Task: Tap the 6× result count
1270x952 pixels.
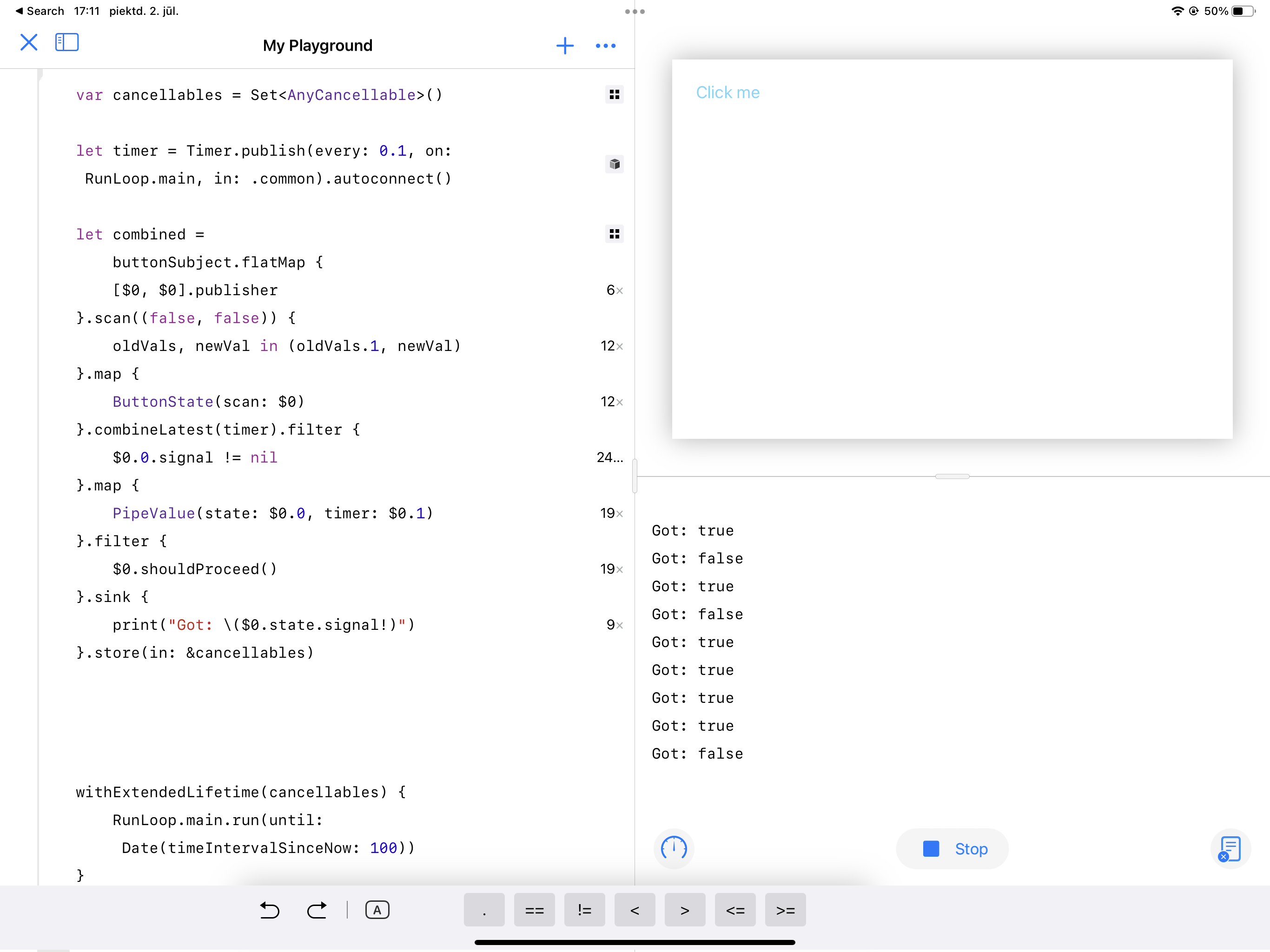Action: click(x=615, y=291)
